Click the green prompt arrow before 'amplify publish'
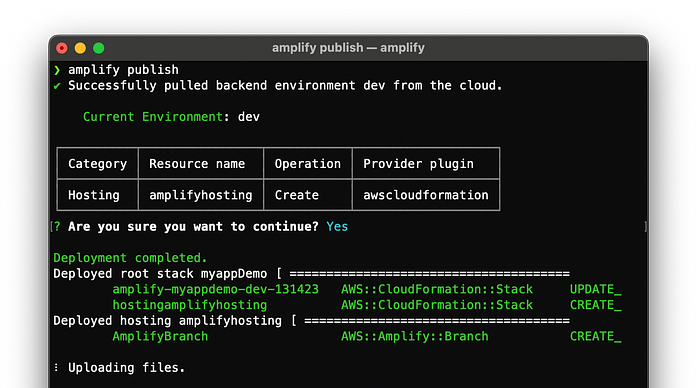Screen dimensions: 700x388 coord(57,70)
